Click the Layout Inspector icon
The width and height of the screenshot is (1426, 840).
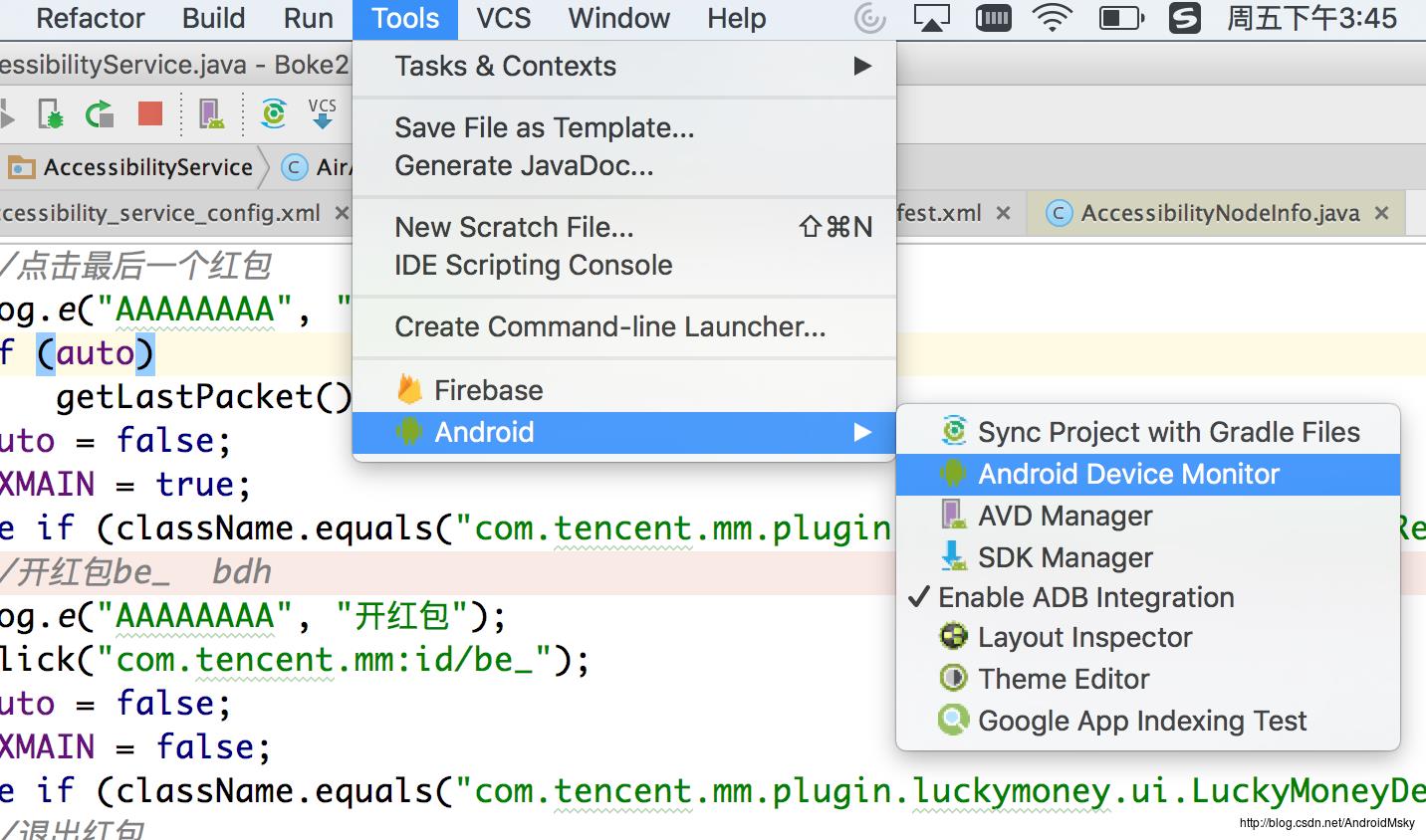coord(954,636)
